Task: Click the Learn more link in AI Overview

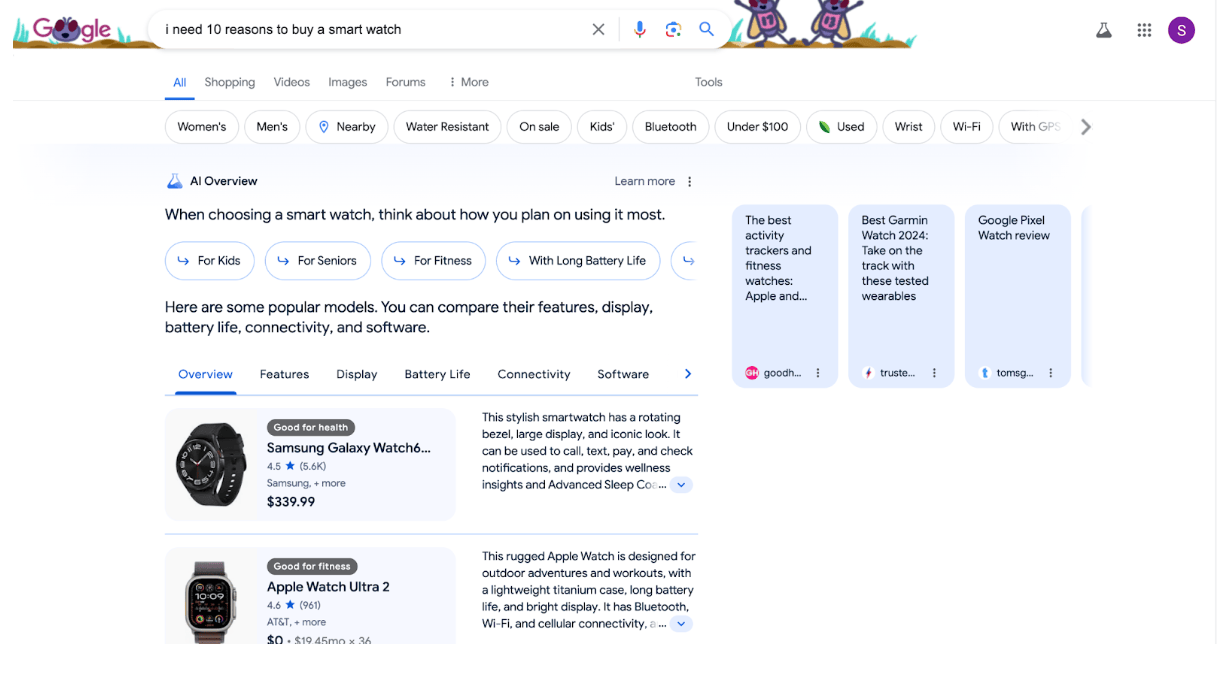Action: pos(645,181)
